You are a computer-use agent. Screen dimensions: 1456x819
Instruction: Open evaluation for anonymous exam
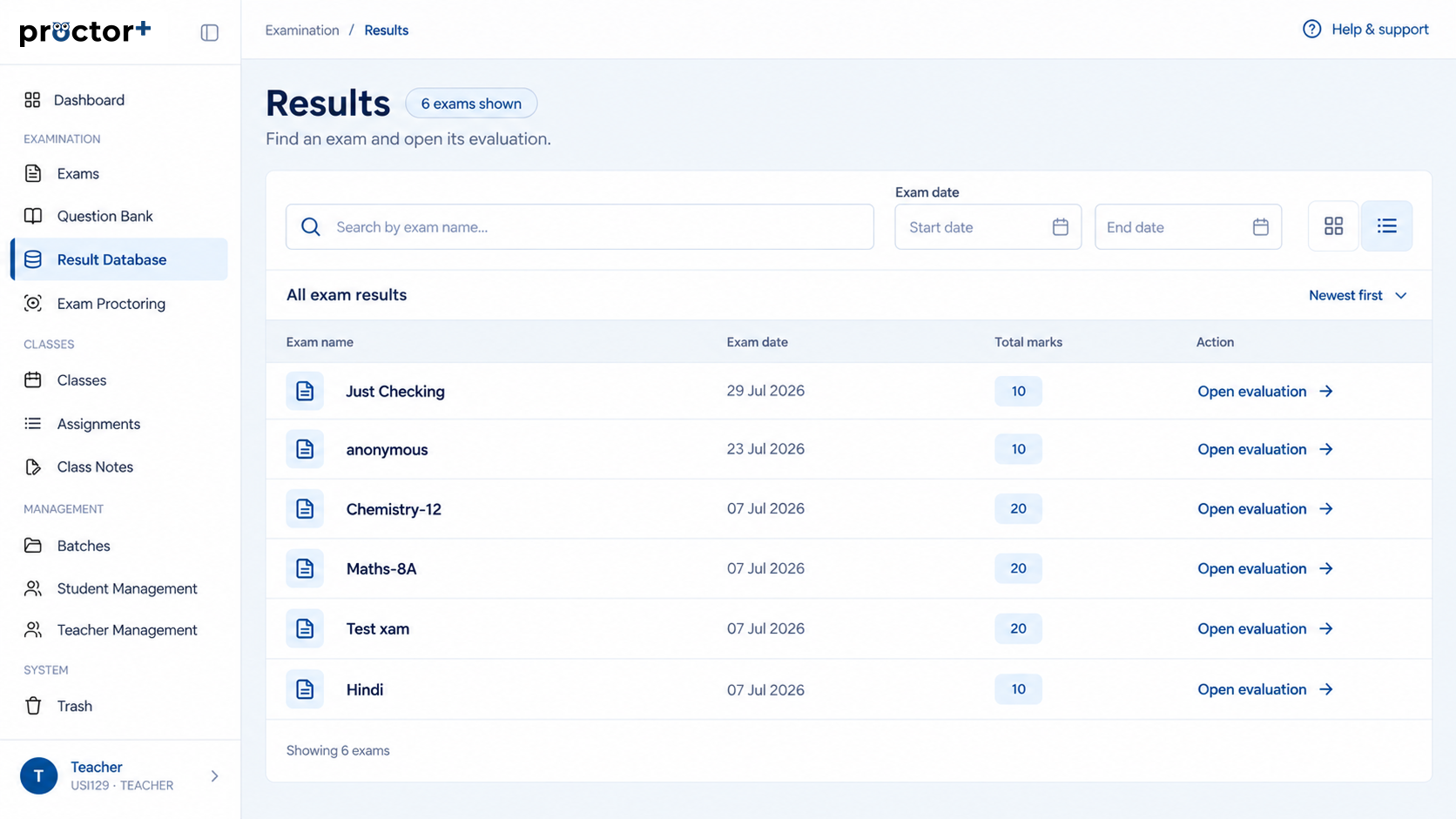(1265, 449)
